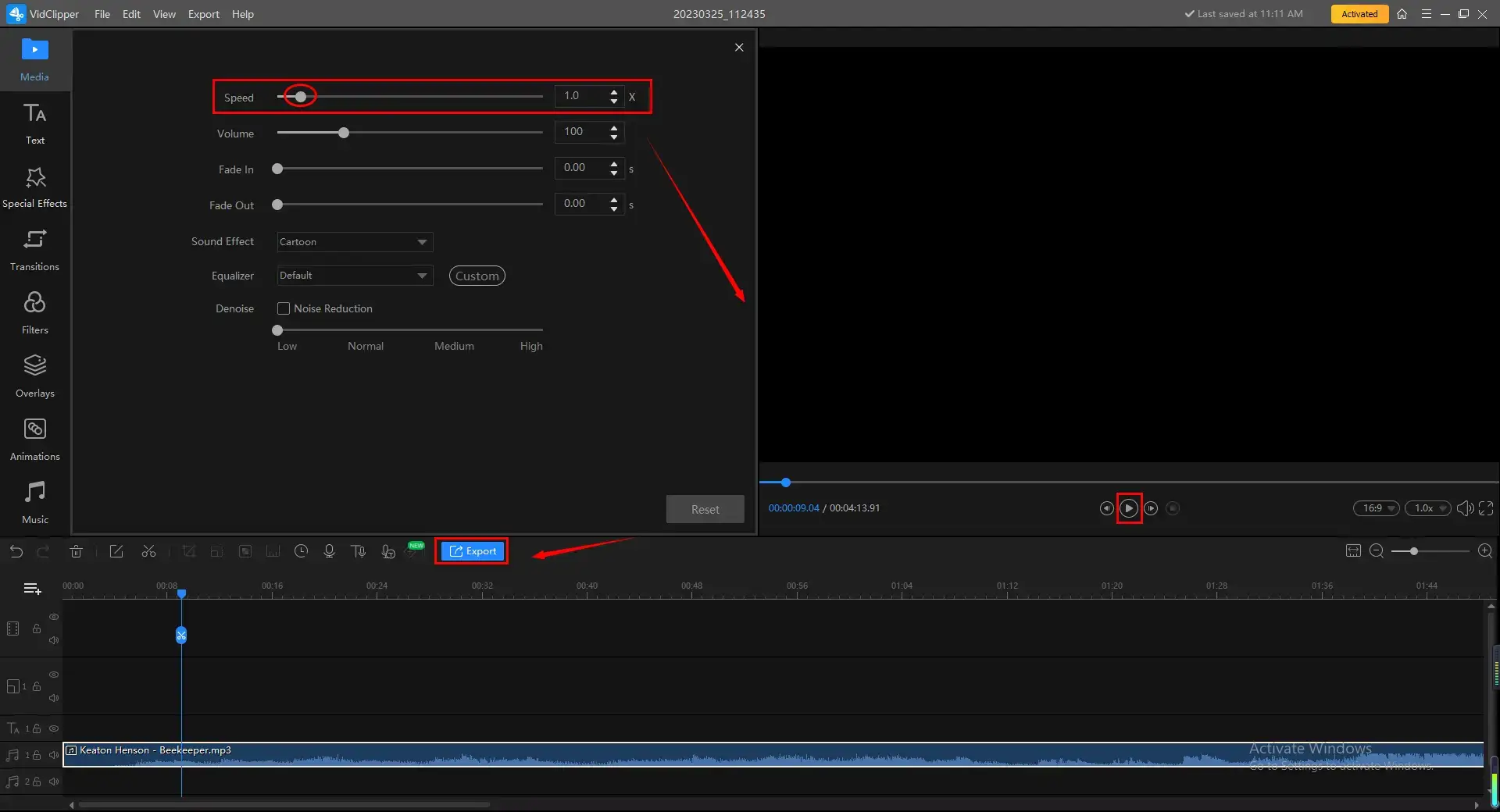The height and width of the screenshot is (812, 1500).
Task: Click the add track icon
Action: [32, 589]
